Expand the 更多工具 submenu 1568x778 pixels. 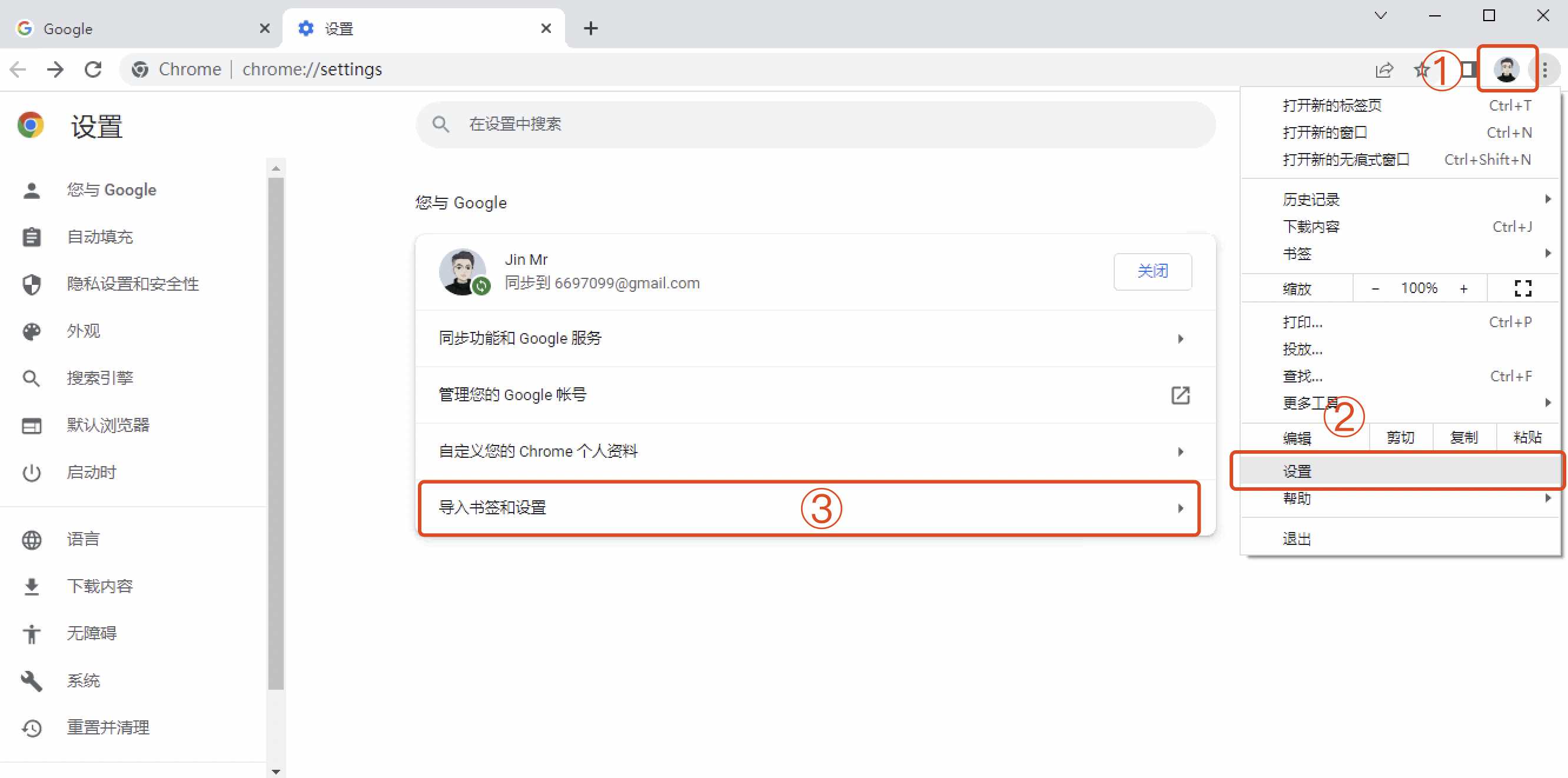coord(1400,403)
